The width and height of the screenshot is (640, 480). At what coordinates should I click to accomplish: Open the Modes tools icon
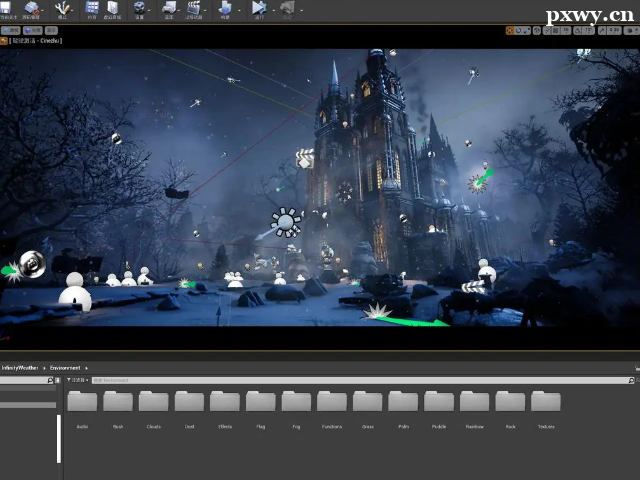(63, 9)
